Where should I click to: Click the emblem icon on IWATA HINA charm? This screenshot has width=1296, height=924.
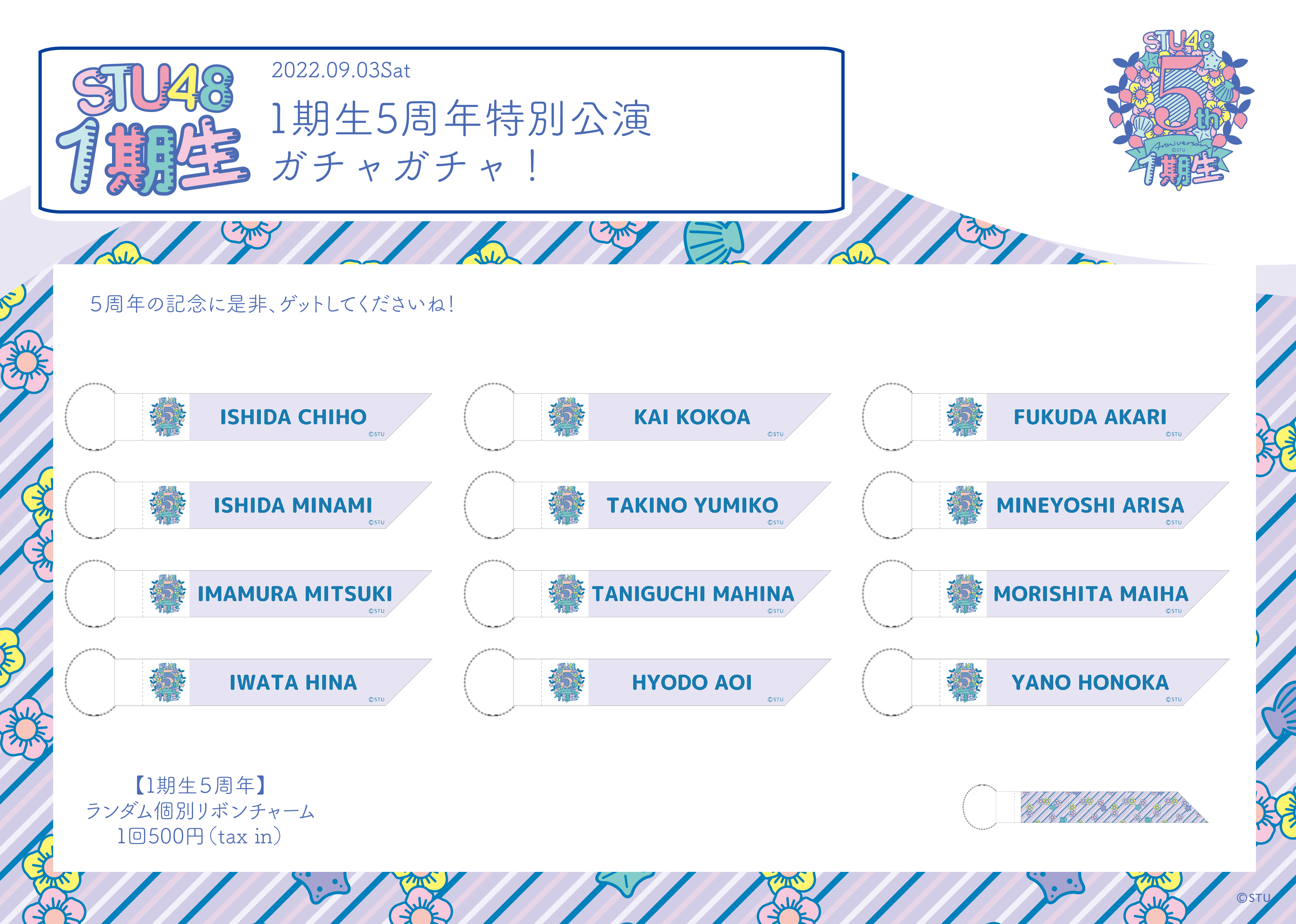[167, 682]
